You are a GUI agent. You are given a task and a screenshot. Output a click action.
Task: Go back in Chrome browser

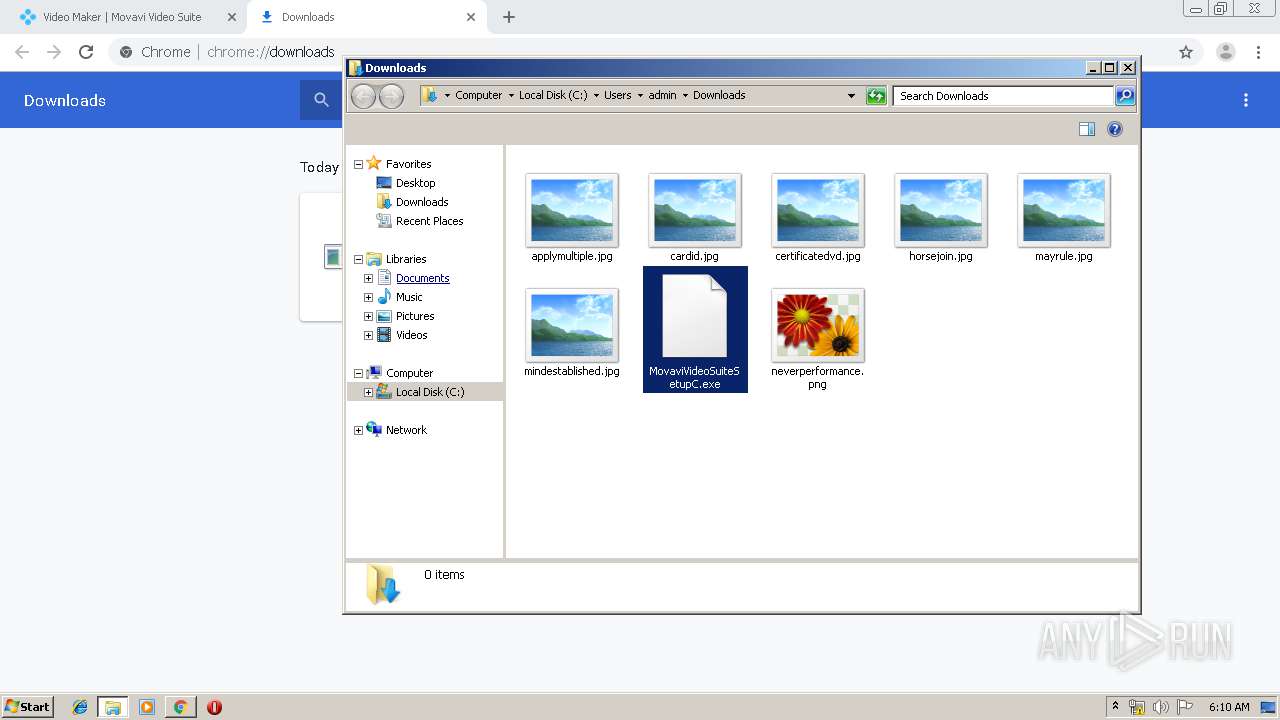(x=22, y=52)
